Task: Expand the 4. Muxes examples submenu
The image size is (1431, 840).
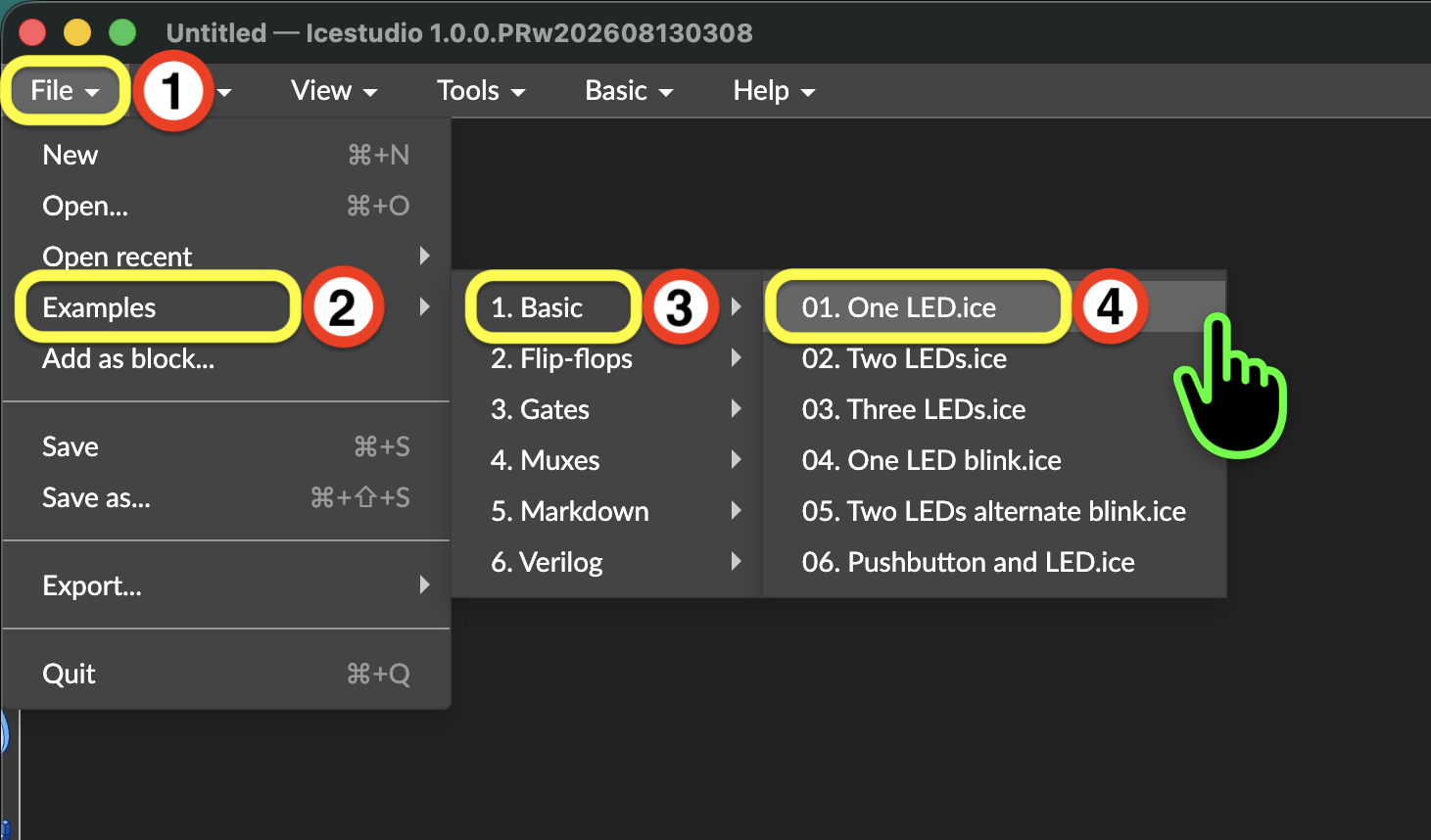Action: (607, 460)
